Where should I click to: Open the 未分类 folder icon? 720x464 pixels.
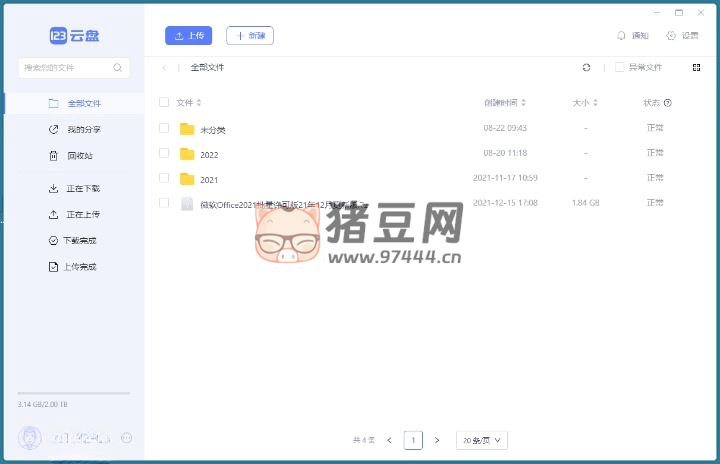[x=186, y=129]
